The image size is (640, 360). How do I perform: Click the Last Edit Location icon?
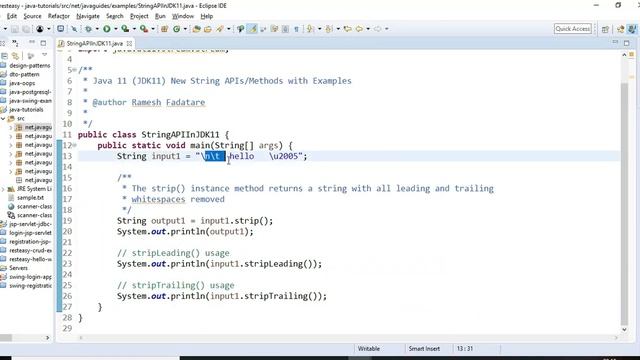tap(347, 29)
